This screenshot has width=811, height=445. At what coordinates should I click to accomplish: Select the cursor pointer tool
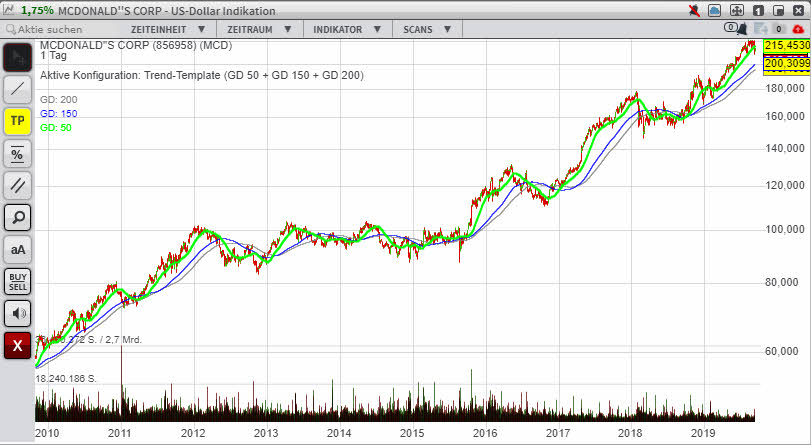click(18, 57)
